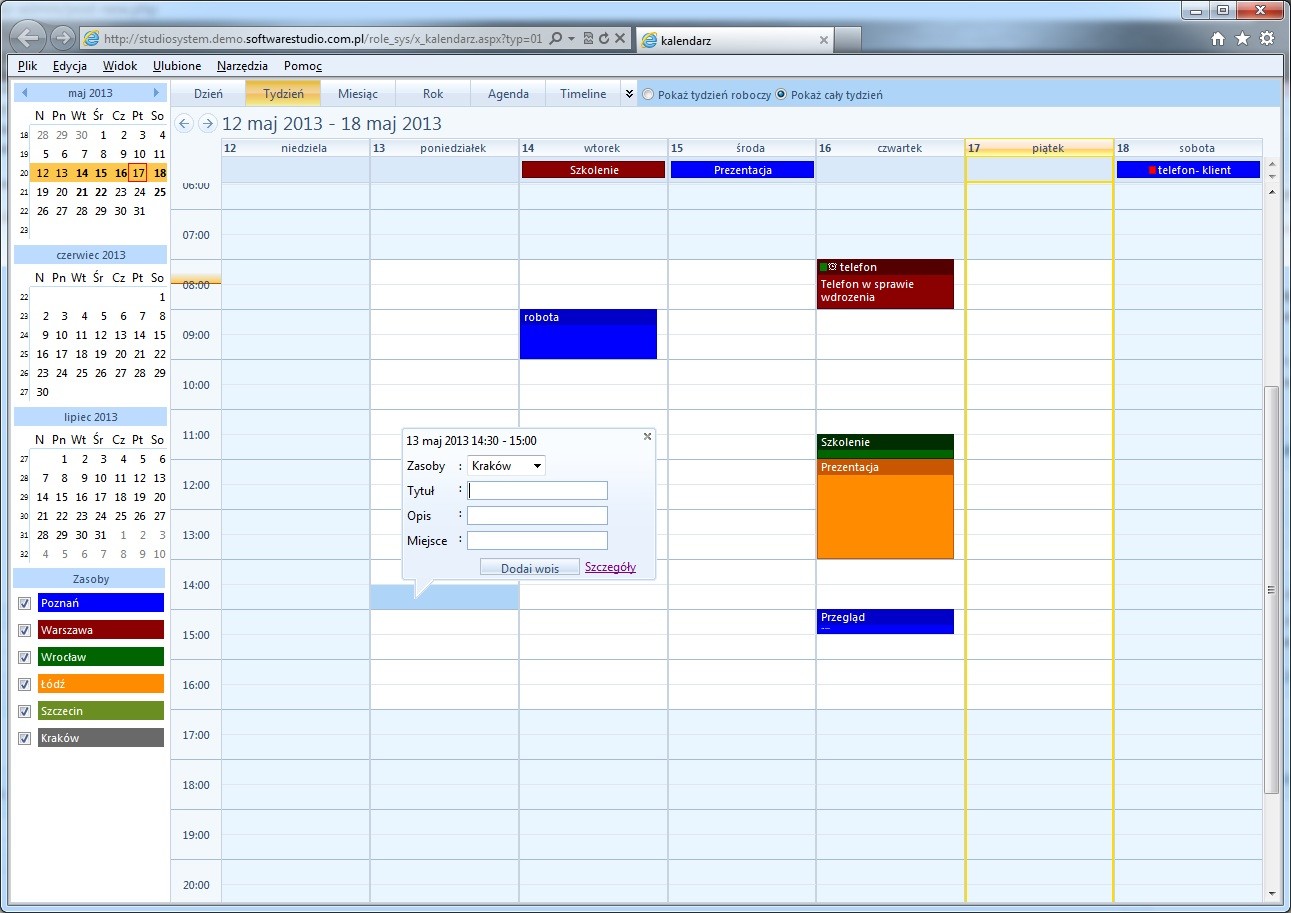Open the Narzędzia menu

(x=242, y=66)
